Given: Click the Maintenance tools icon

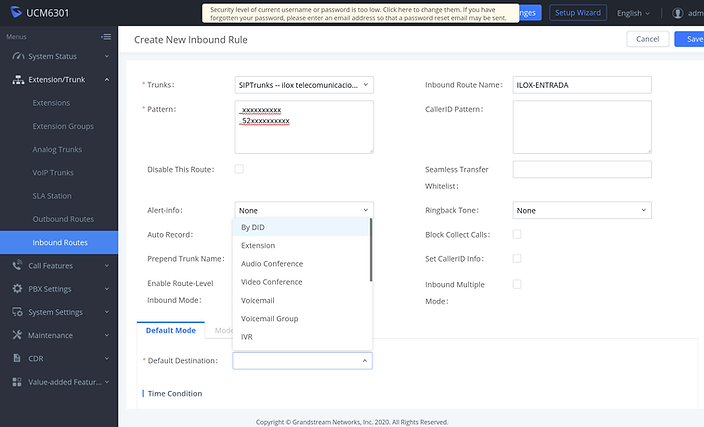Looking at the screenshot, I should pyautogui.click(x=17, y=335).
